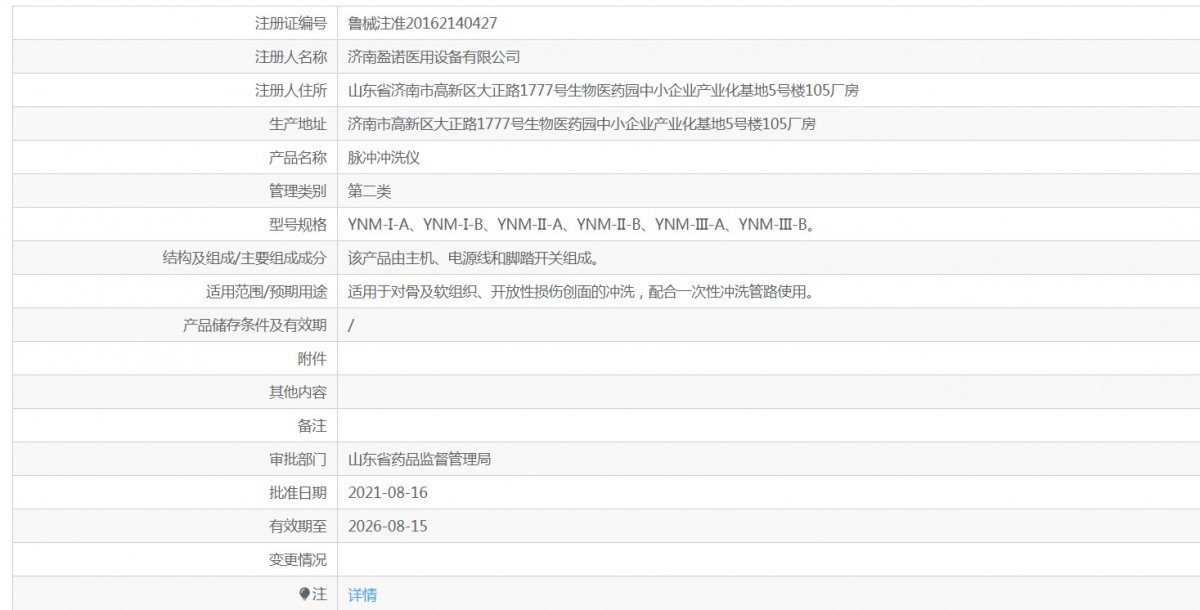The height and width of the screenshot is (610, 1200).
Task: Click the 结构及组成/主要组成成分 label
Action: point(245,258)
